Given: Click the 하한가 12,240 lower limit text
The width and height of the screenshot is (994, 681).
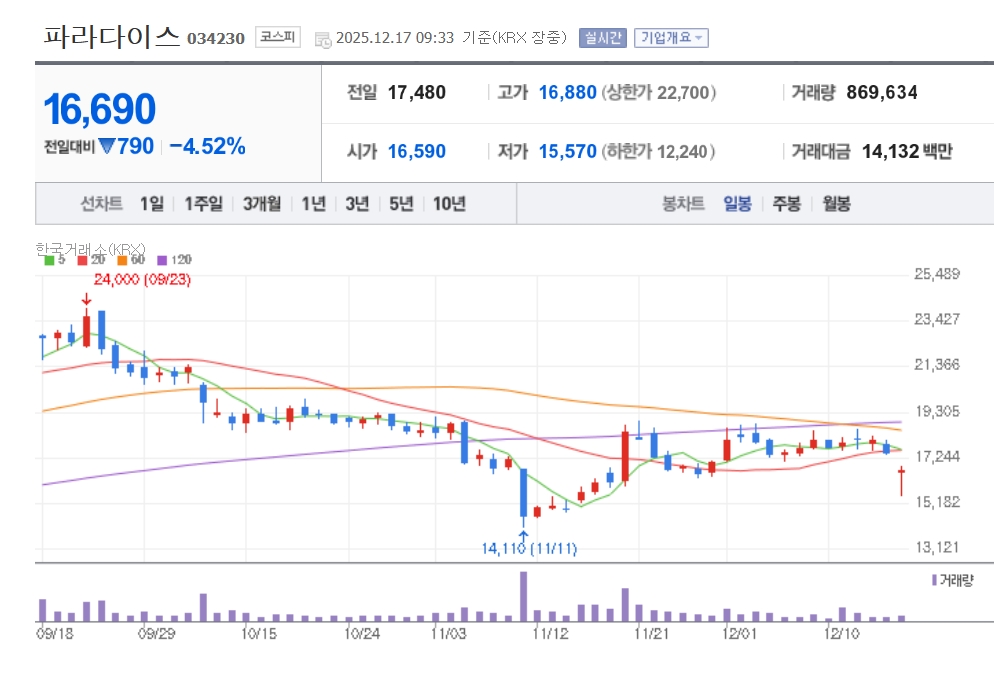Looking at the screenshot, I should (x=659, y=152).
